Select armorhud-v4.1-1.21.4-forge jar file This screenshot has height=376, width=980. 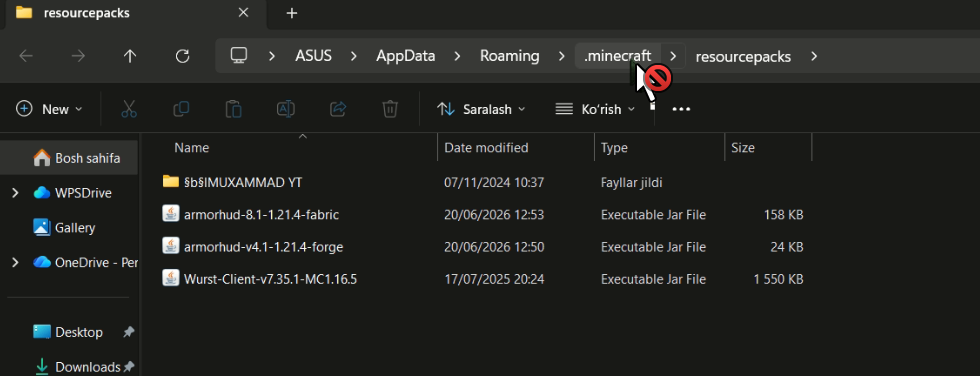tap(263, 247)
